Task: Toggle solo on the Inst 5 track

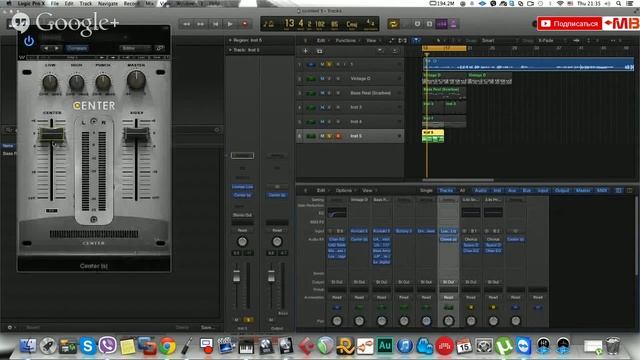Action: (329, 136)
